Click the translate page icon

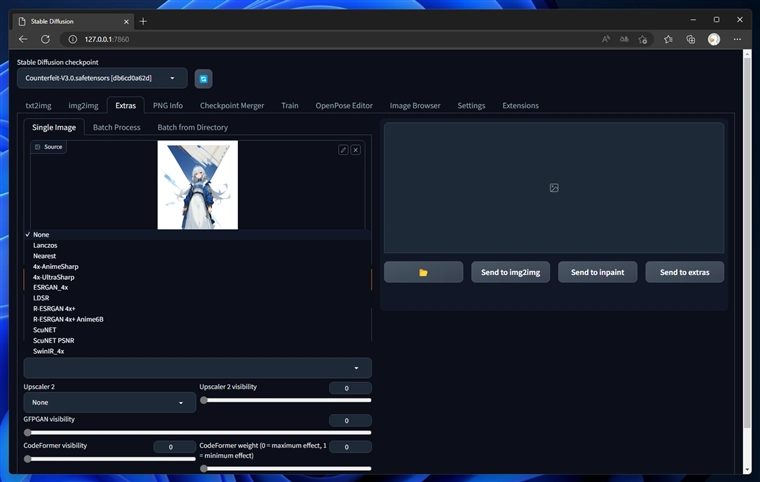pyautogui.click(x=624, y=39)
